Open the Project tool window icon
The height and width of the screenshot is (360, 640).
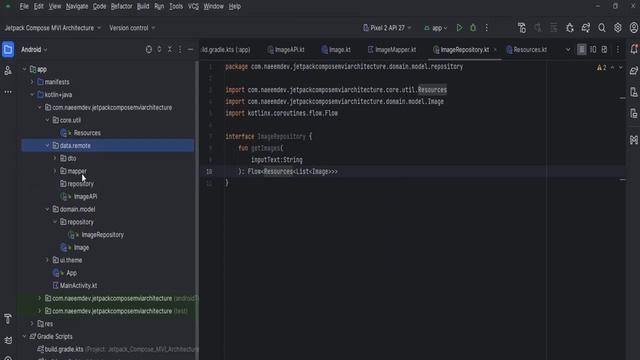8,49
